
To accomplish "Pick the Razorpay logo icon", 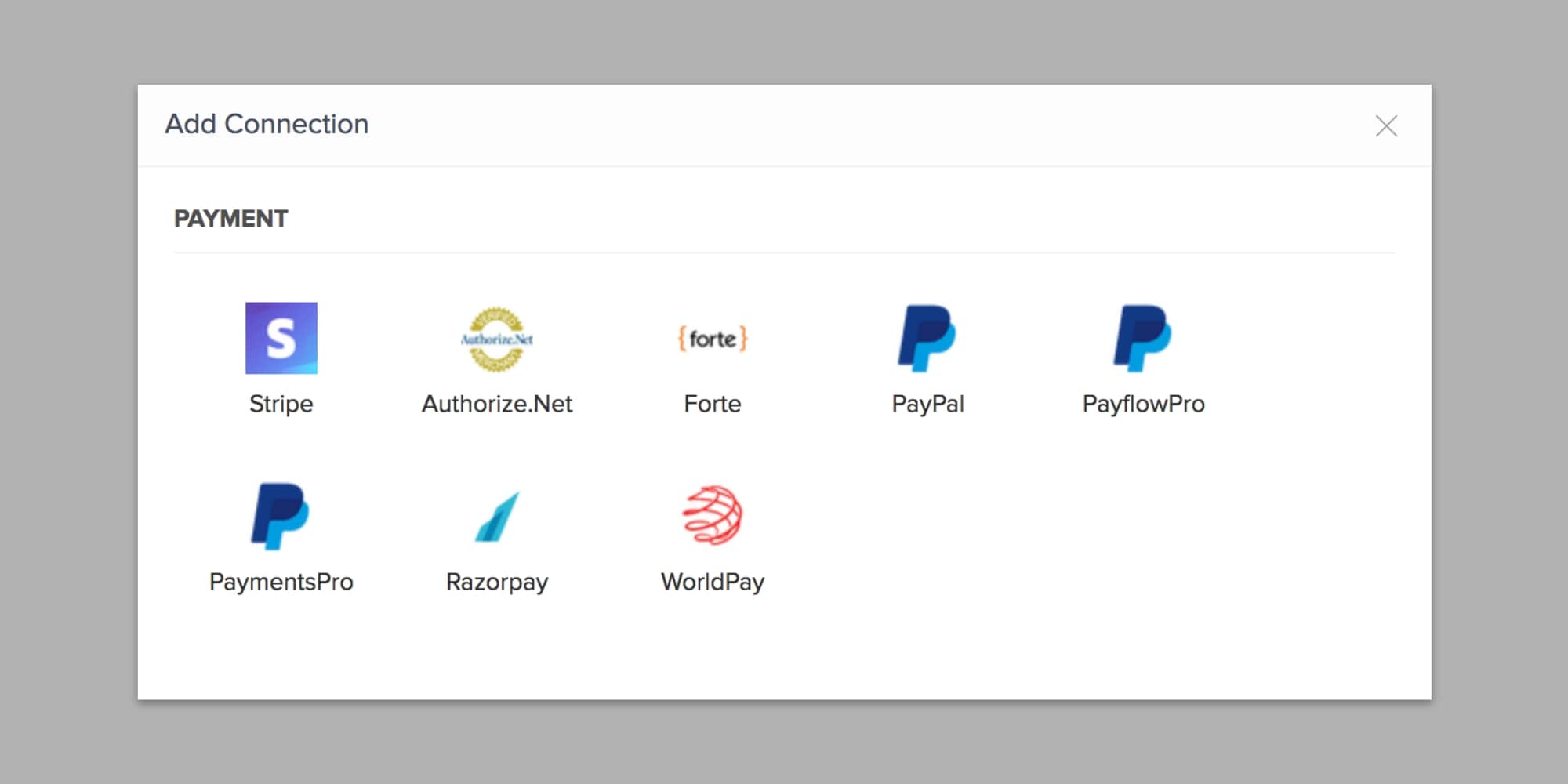I will click(x=497, y=516).
